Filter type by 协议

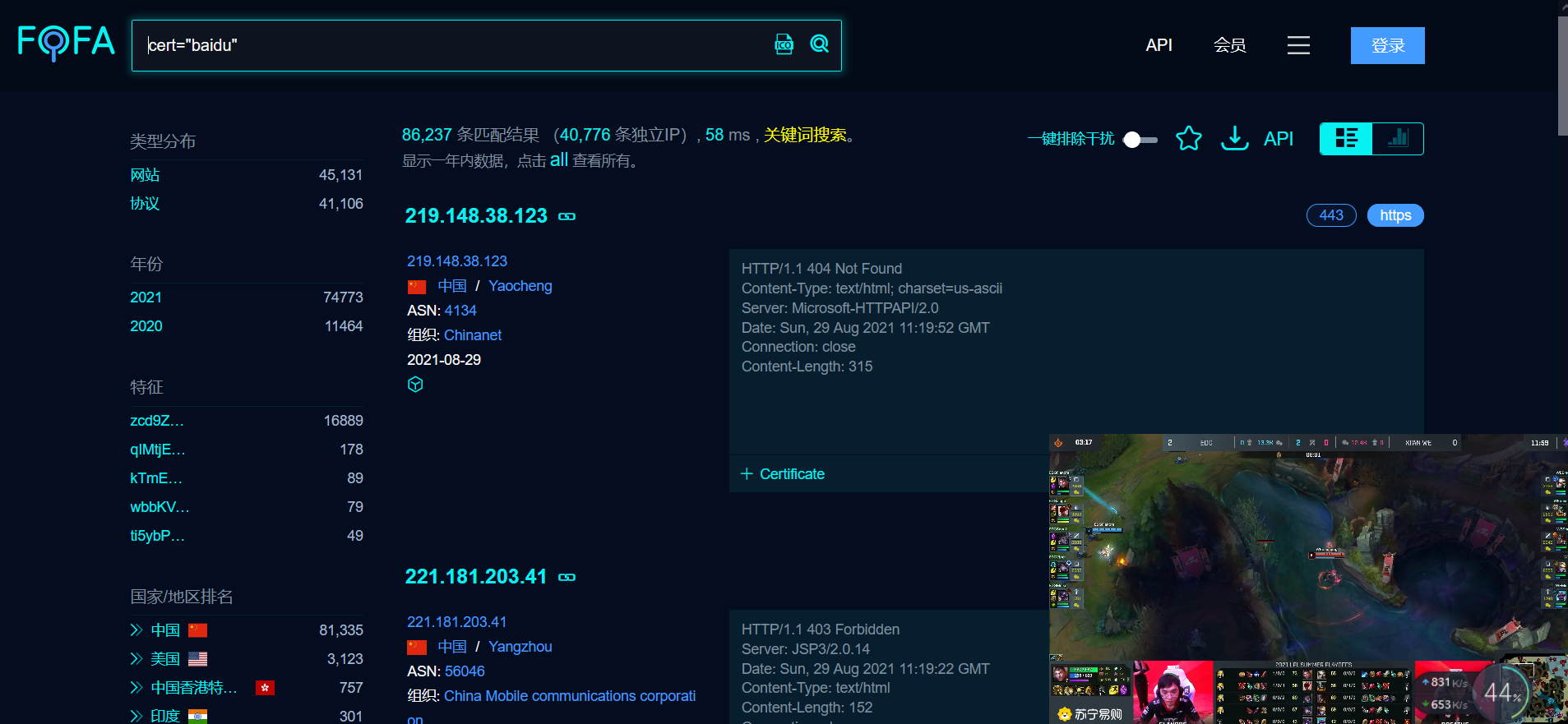tap(145, 204)
